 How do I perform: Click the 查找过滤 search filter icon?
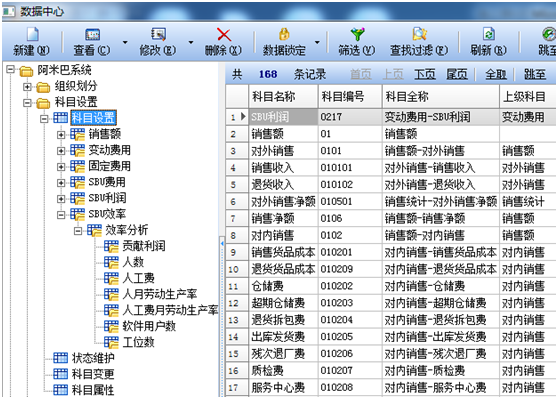pyautogui.click(x=419, y=35)
